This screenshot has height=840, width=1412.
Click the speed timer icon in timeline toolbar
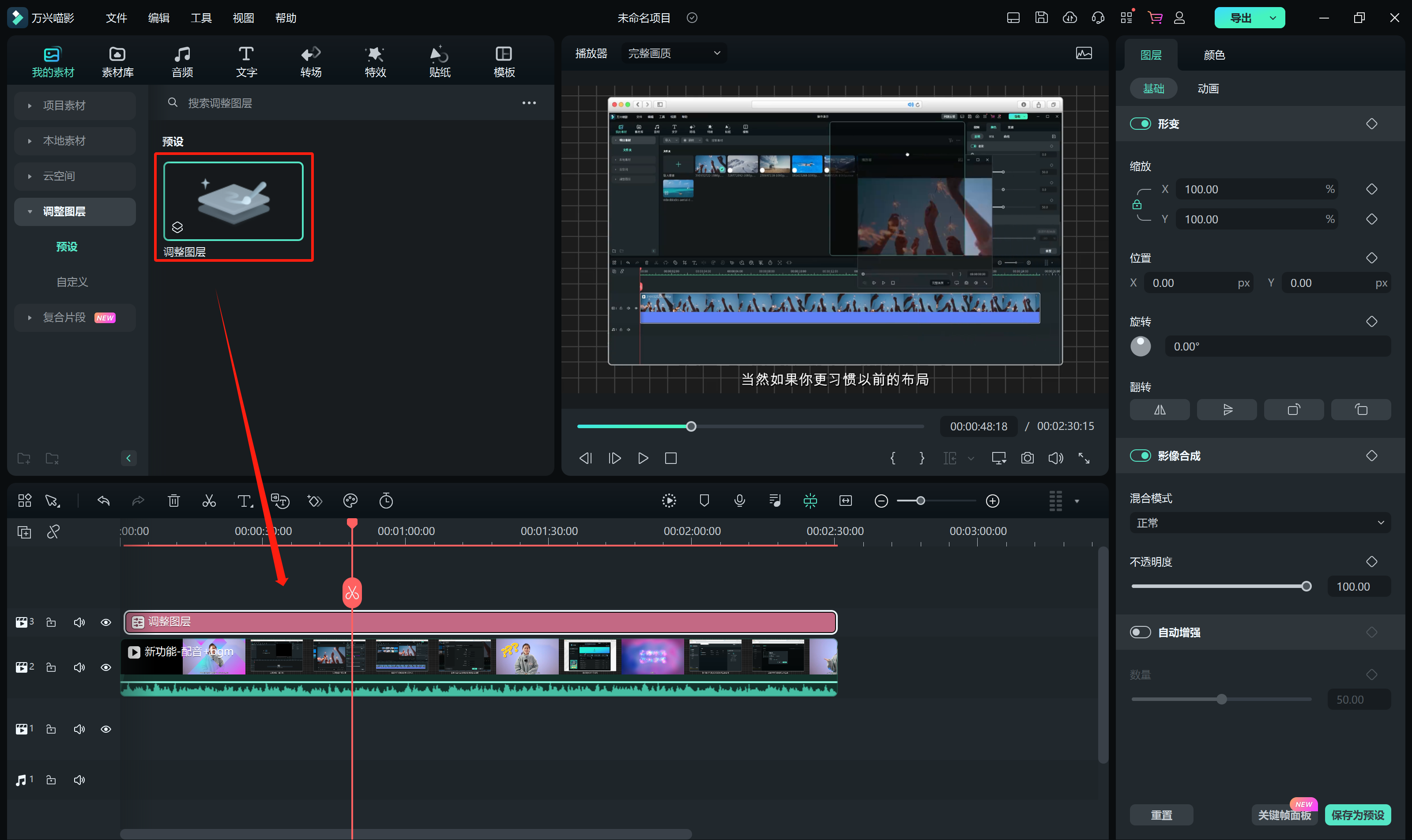click(386, 501)
